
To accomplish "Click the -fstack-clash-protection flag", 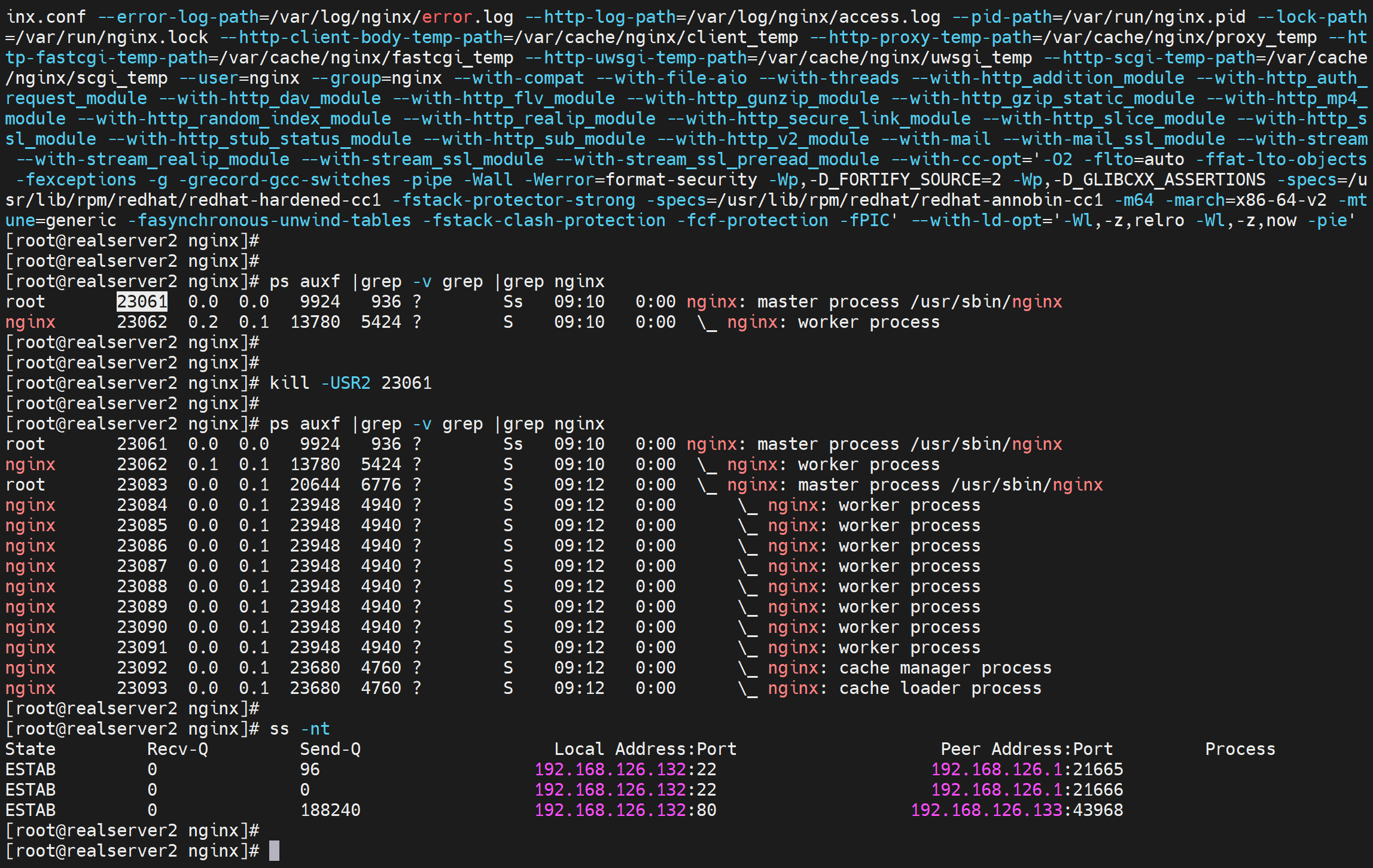I will click(544, 220).
